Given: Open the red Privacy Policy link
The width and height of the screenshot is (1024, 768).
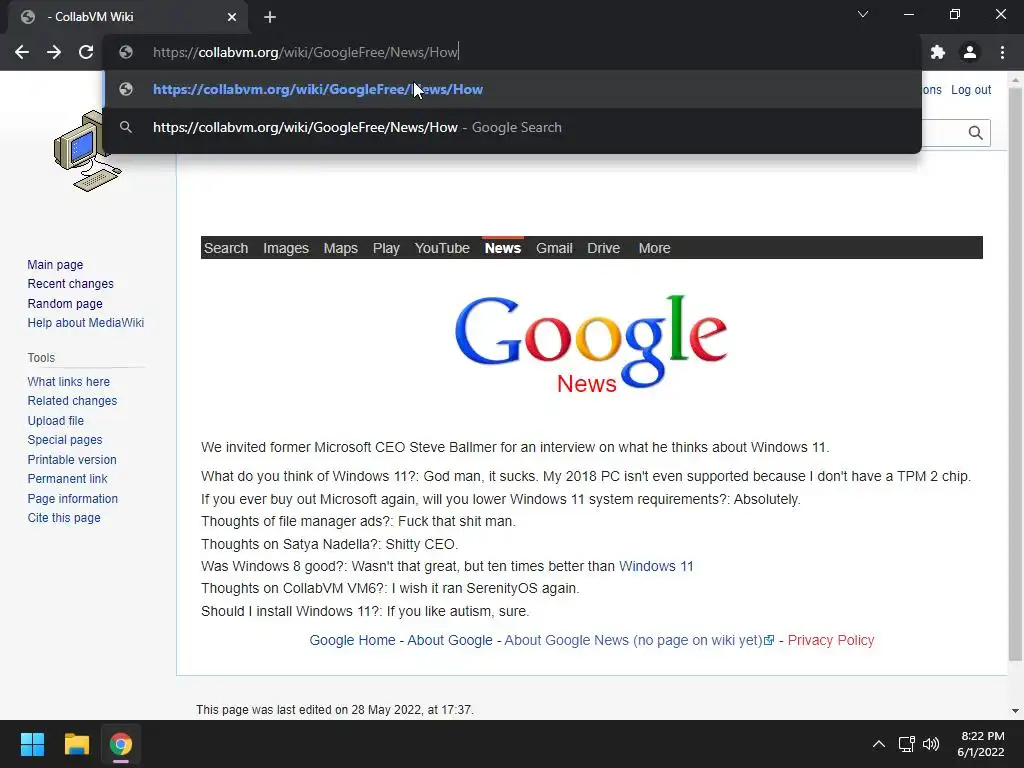Looking at the screenshot, I should pos(831,640).
